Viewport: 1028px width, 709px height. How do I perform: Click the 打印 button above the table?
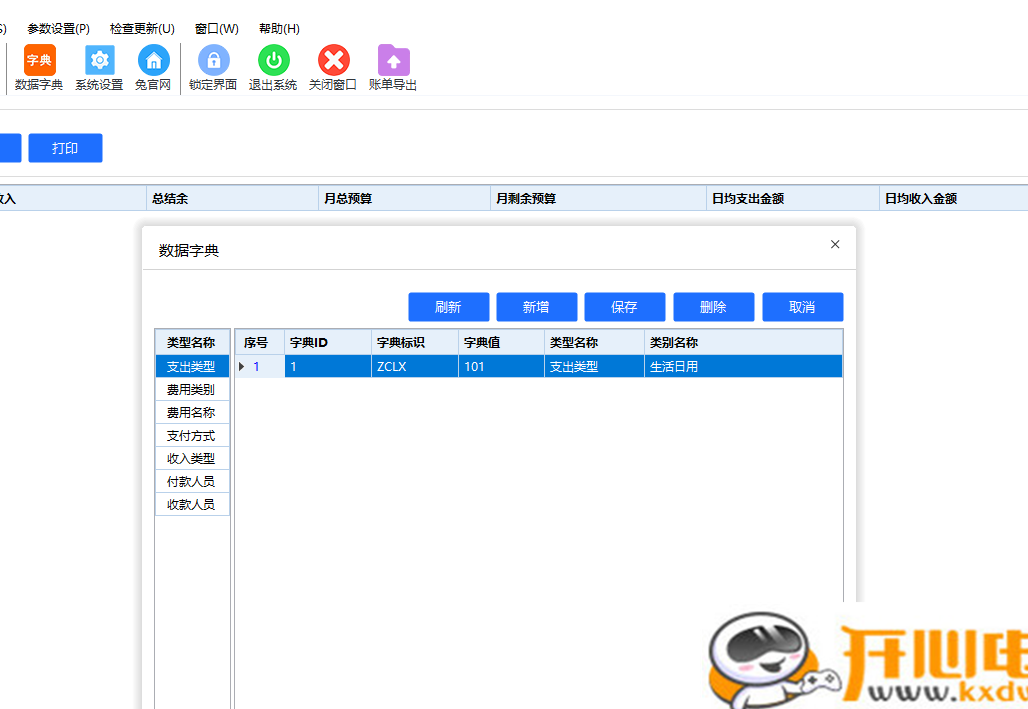(x=64, y=147)
